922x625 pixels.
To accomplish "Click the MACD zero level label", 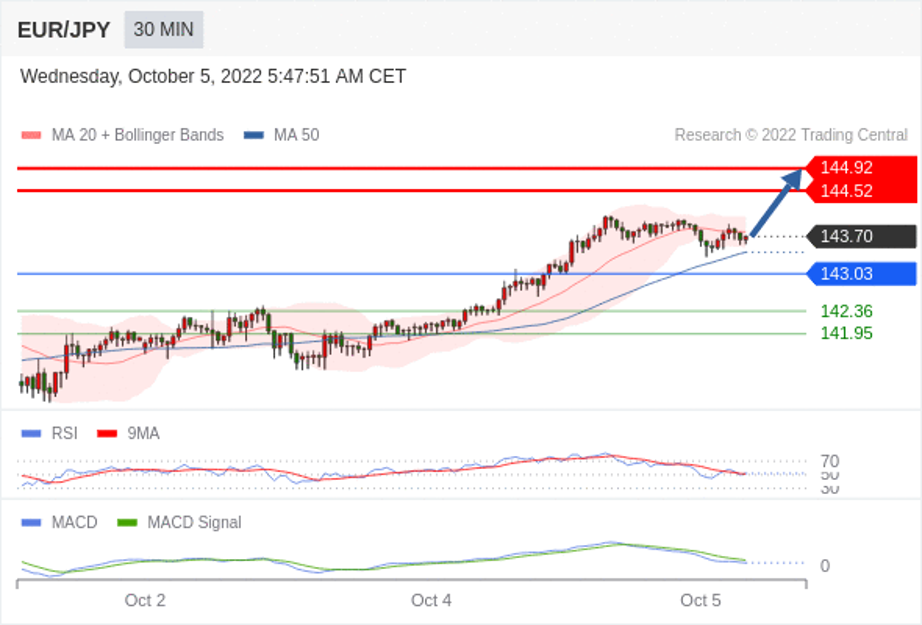I will (825, 566).
